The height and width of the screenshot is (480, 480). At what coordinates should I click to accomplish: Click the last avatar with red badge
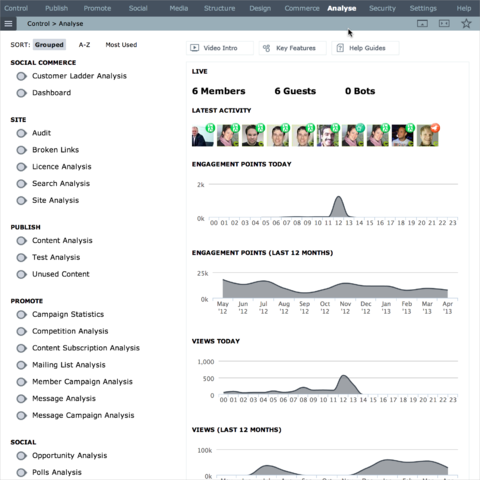point(428,136)
